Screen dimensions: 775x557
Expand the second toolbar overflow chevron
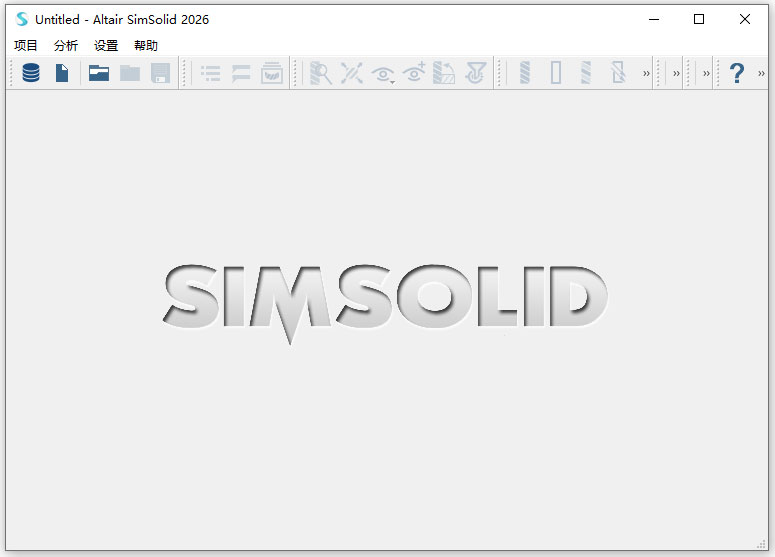pyautogui.click(x=676, y=74)
